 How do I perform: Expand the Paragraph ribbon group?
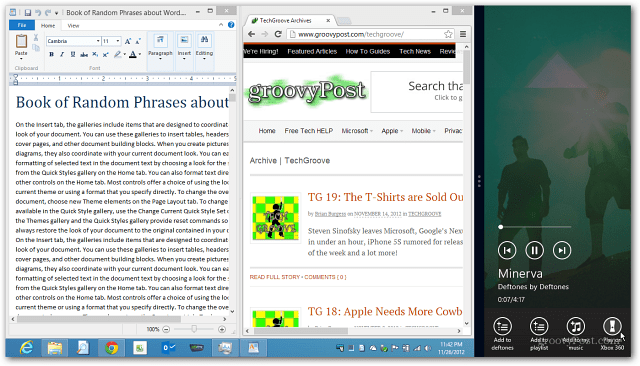click(x=160, y=47)
